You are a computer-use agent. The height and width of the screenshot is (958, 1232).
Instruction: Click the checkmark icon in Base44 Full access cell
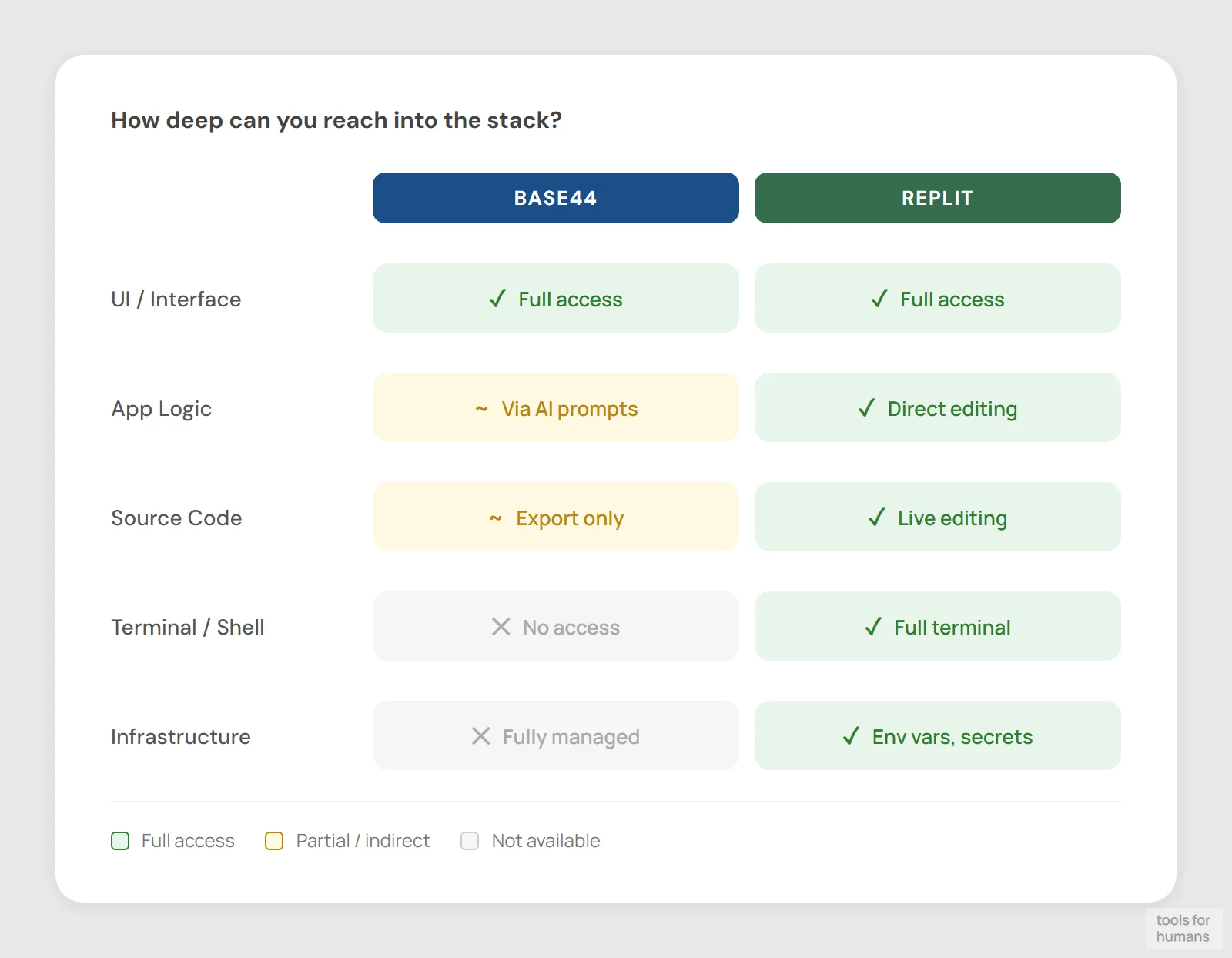click(498, 300)
